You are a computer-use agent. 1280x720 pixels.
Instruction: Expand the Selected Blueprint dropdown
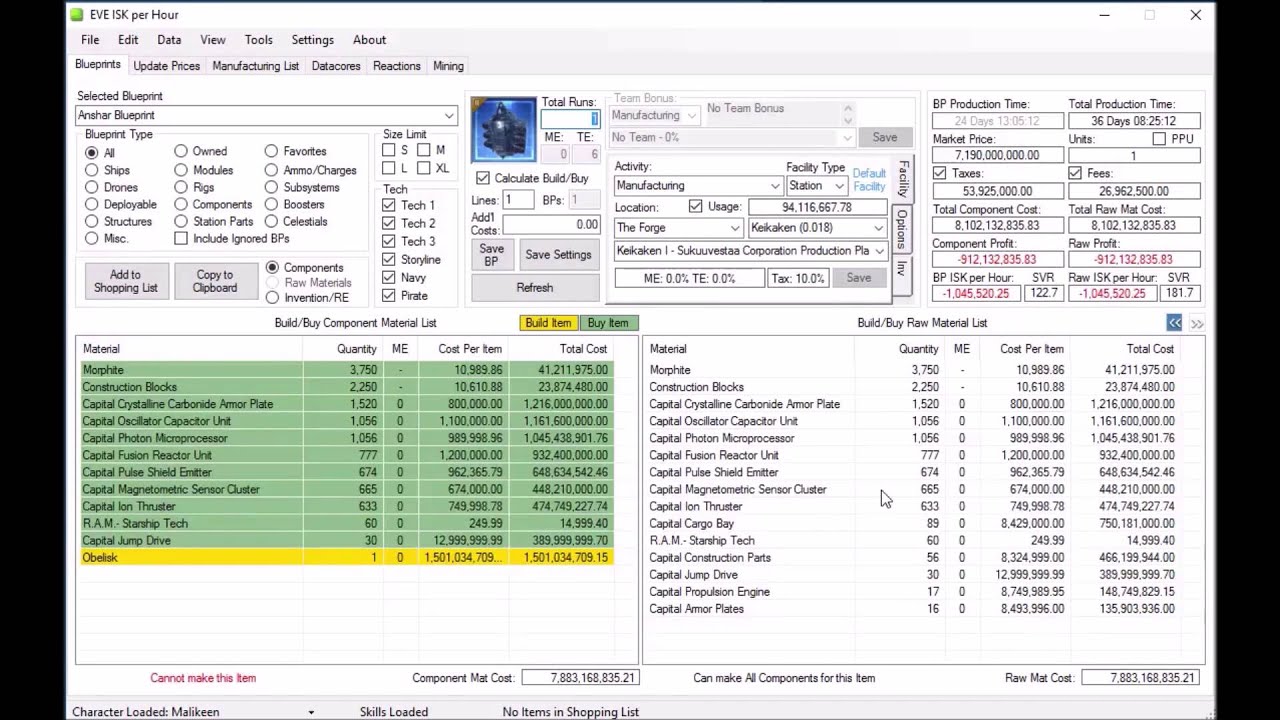tap(449, 115)
